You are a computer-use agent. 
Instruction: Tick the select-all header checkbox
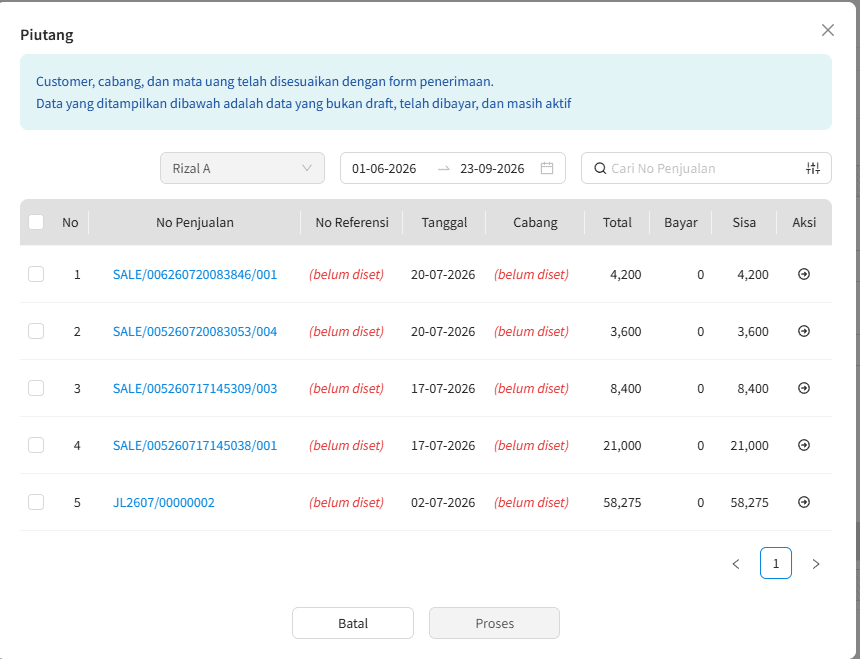36,222
